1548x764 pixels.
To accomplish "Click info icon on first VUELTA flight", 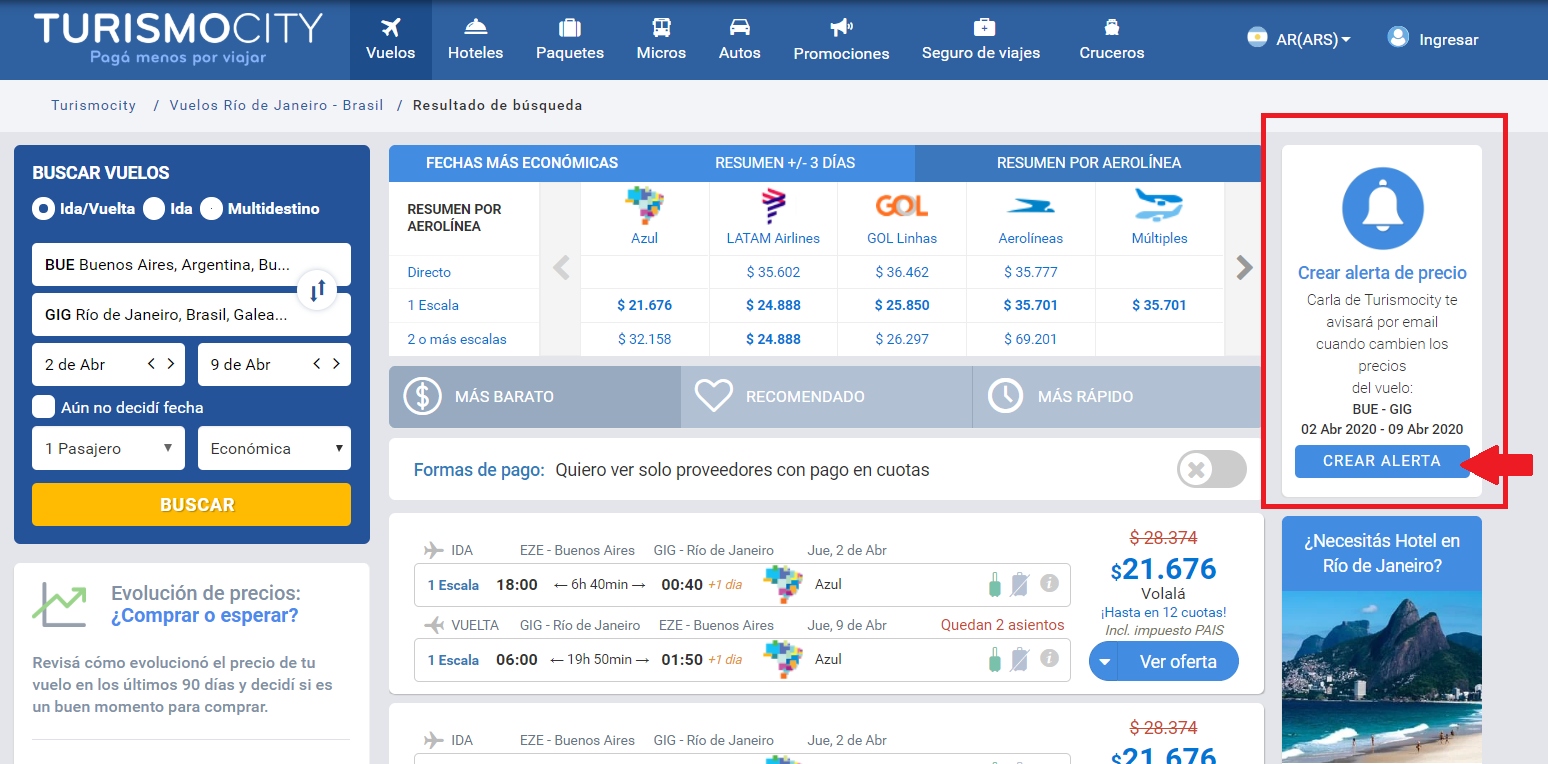I will 1049,659.
